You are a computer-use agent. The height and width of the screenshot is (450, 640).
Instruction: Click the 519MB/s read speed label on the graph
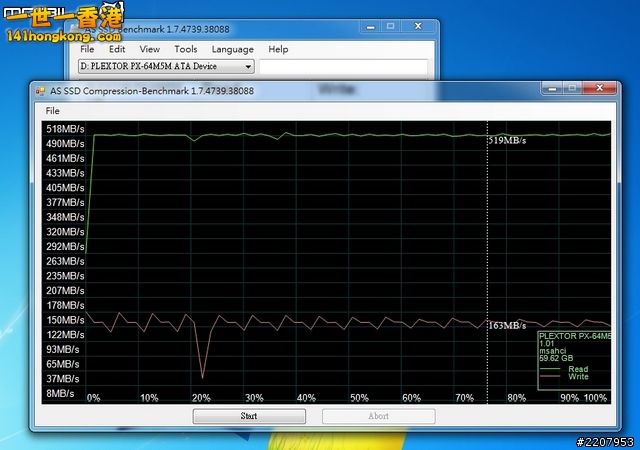(507, 141)
